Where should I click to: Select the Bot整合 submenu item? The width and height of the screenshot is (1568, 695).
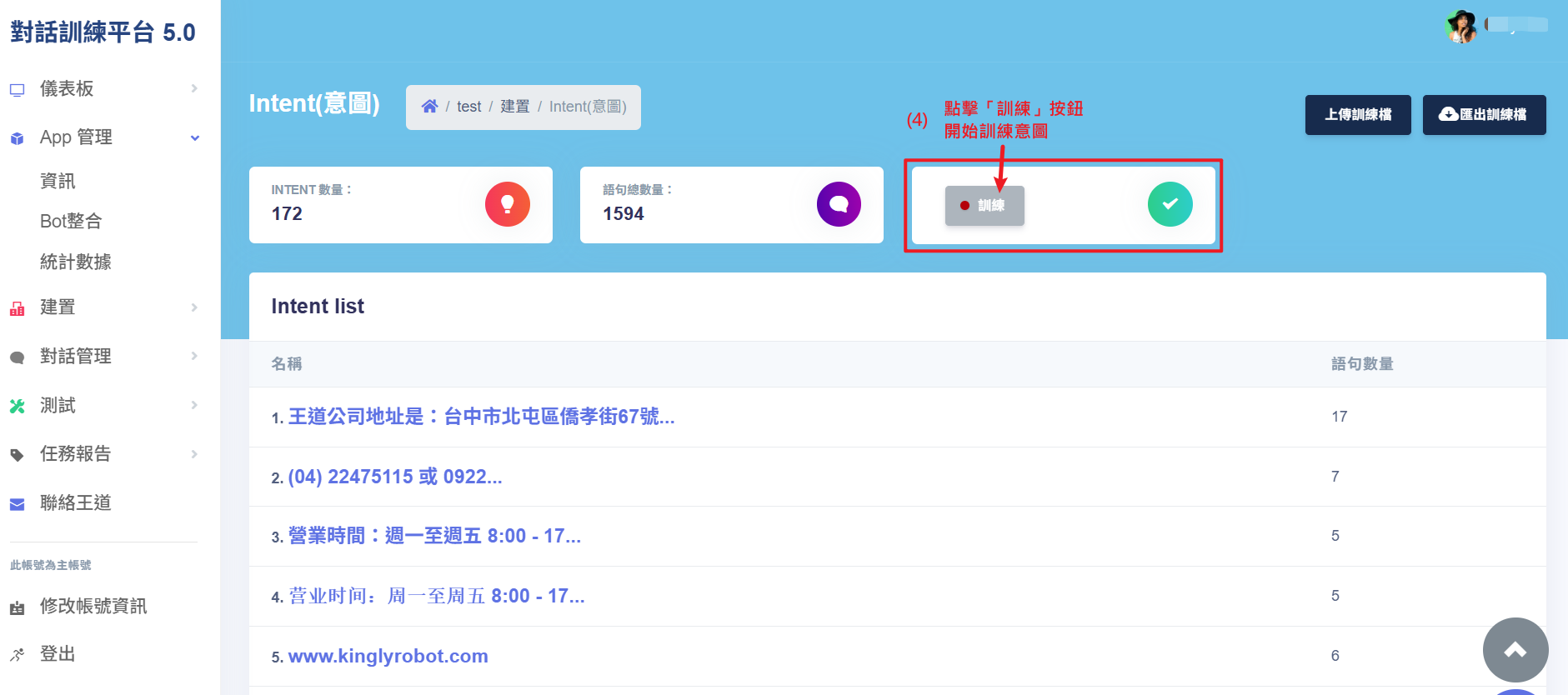(71, 221)
